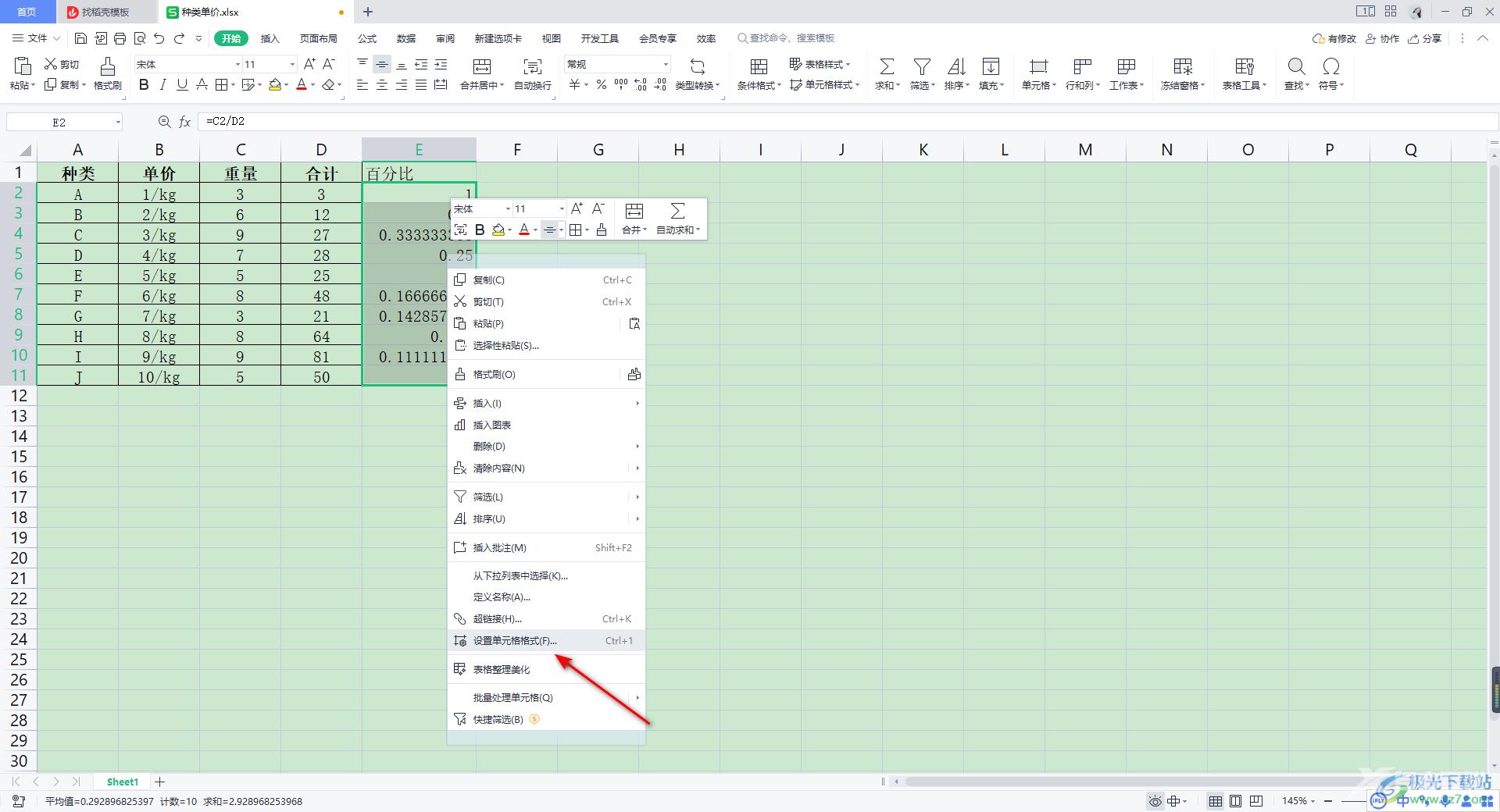Toggle eye protection mode icon in status bar
1500x812 pixels.
[1155, 801]
